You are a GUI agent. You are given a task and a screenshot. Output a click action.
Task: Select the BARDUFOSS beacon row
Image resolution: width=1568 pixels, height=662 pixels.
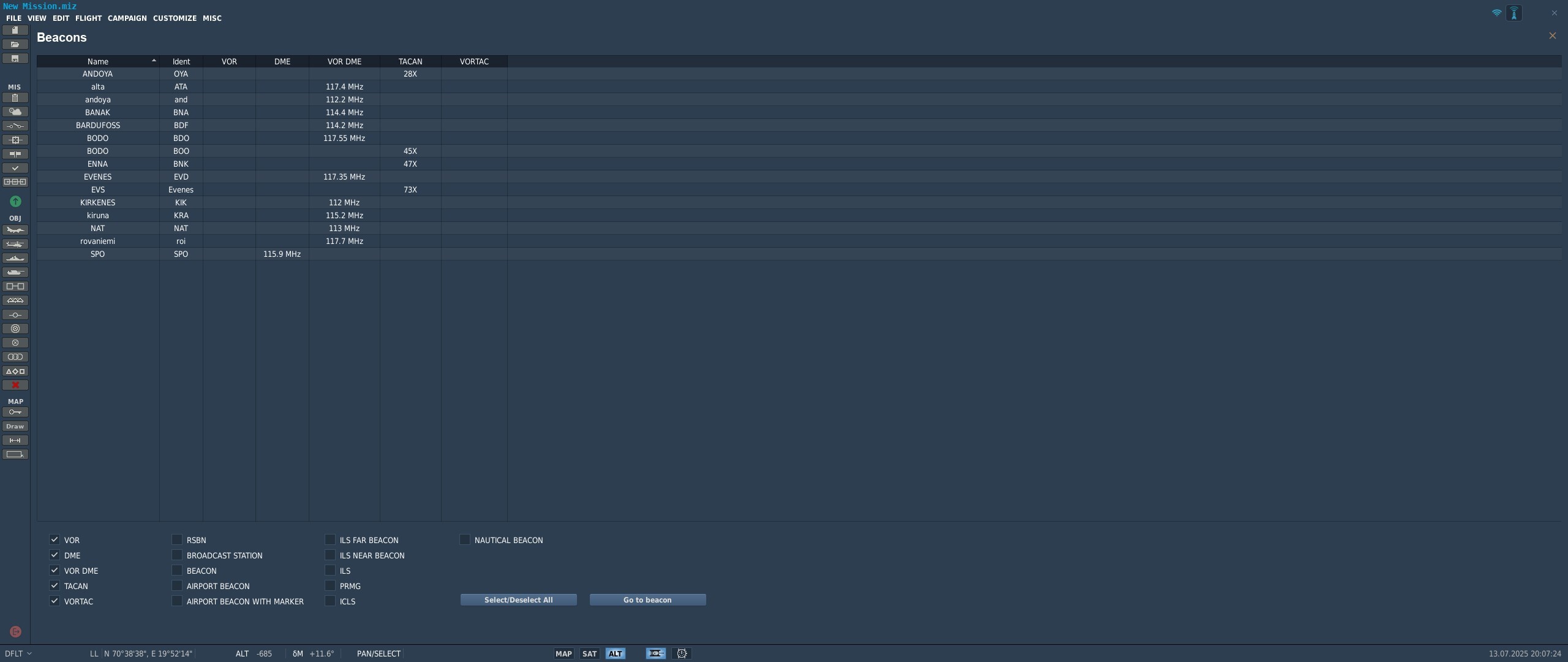799,125
